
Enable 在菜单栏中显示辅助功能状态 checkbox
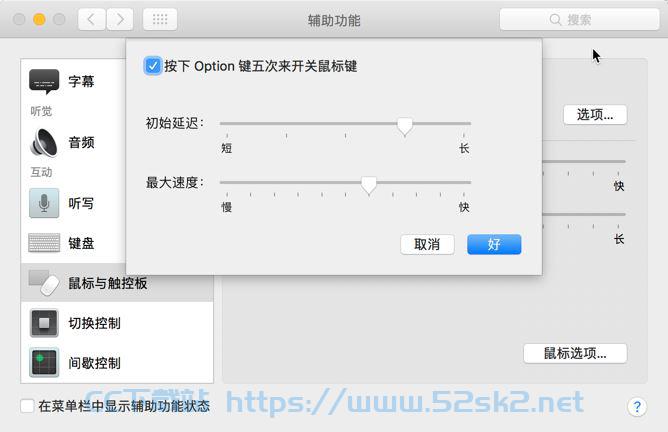pyautogui.click(x=27, y=406)
